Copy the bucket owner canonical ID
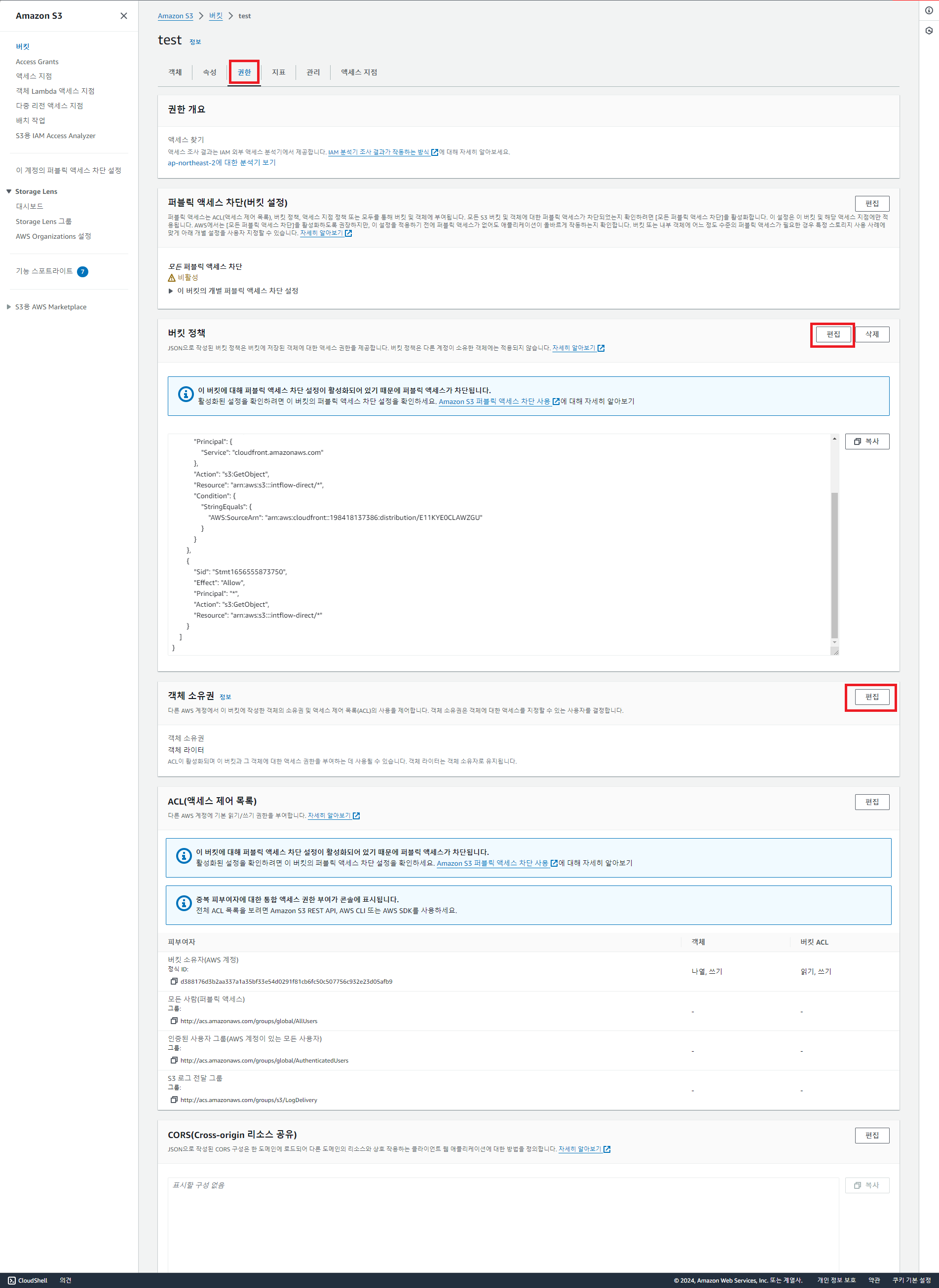The width and height of the screenshot is (939, 1288). [x=174, y=981]
